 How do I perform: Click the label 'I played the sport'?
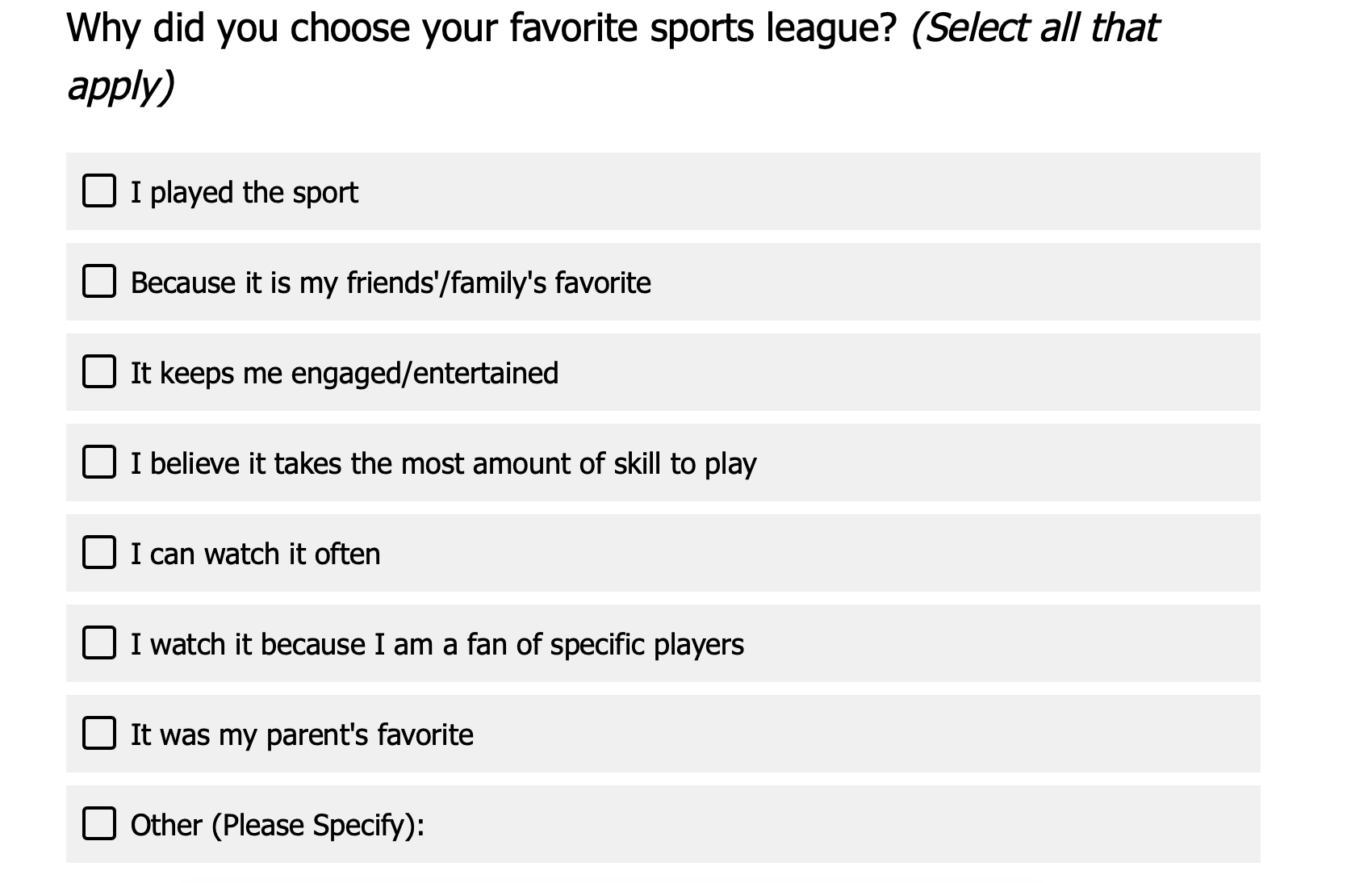245,191
